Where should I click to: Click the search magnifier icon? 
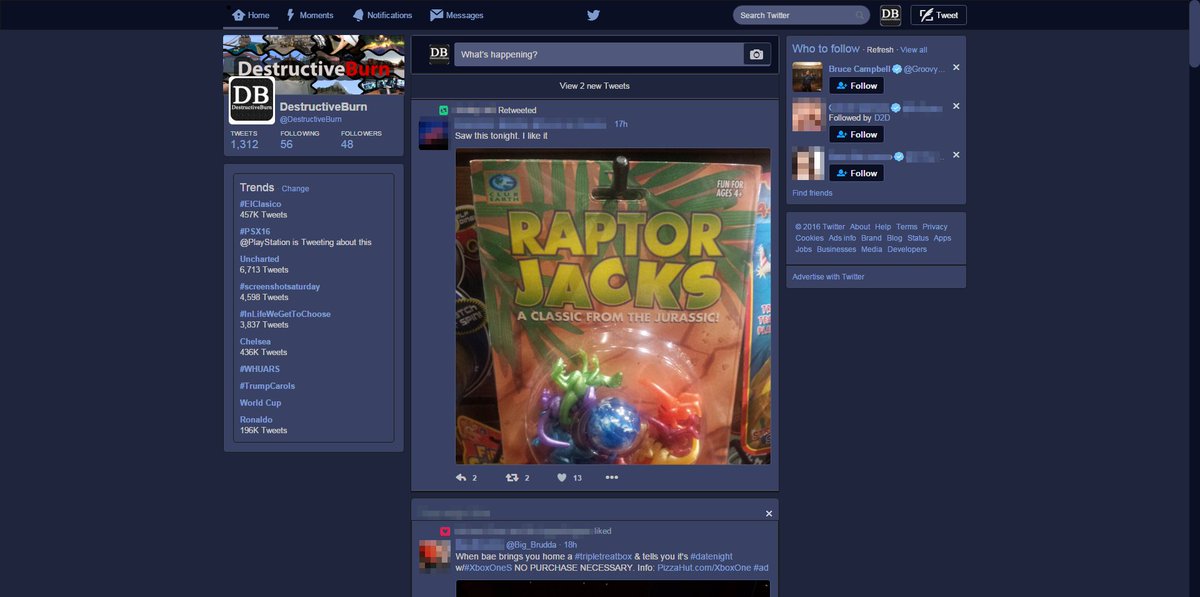pos(860,15)
